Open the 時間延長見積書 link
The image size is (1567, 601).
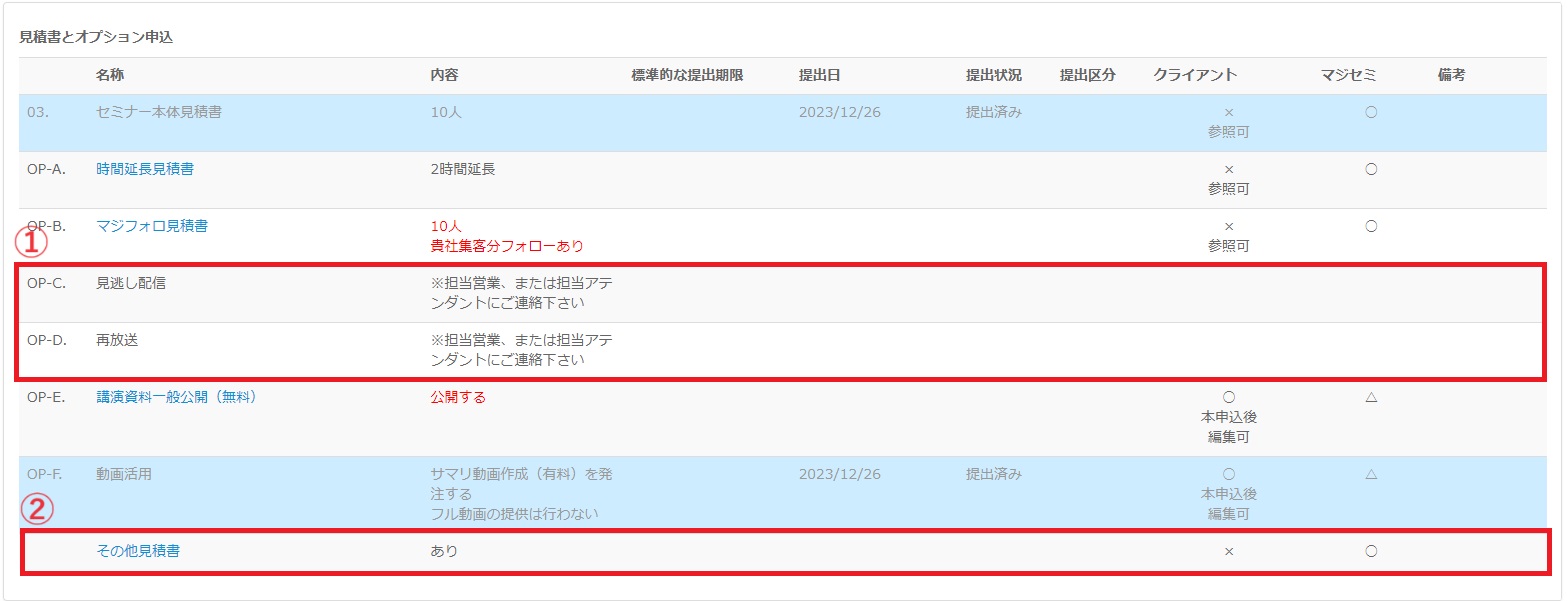[145, 169]
